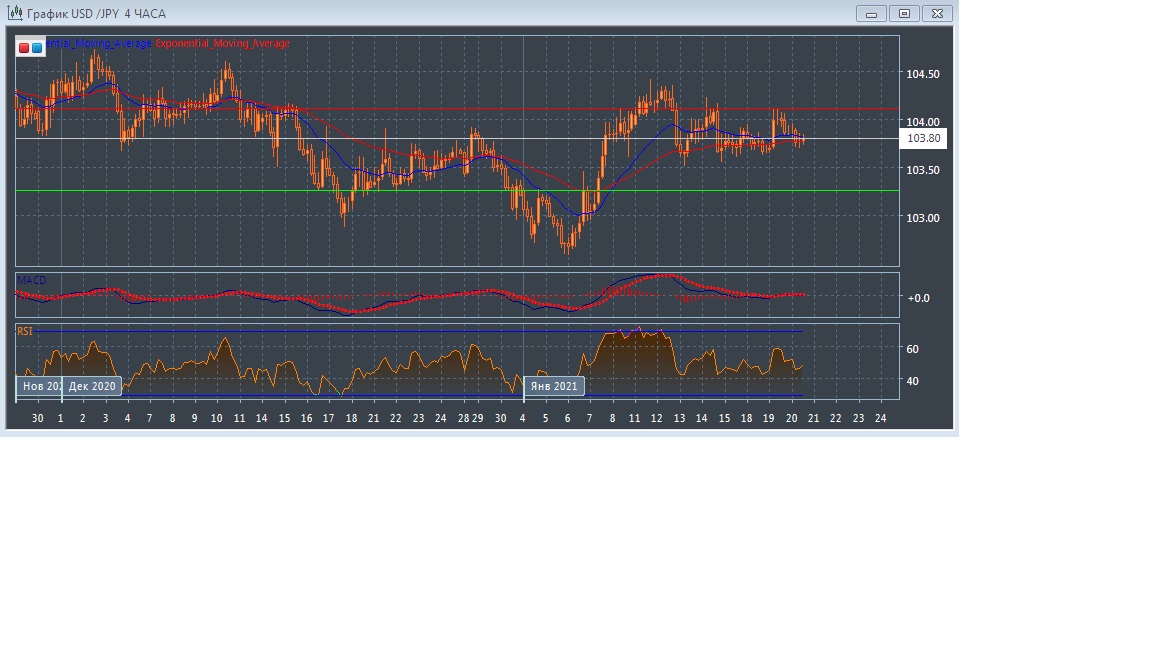The image size is (1152, 648).
Task: Click the red square legend icon
Action: (24, 47)
